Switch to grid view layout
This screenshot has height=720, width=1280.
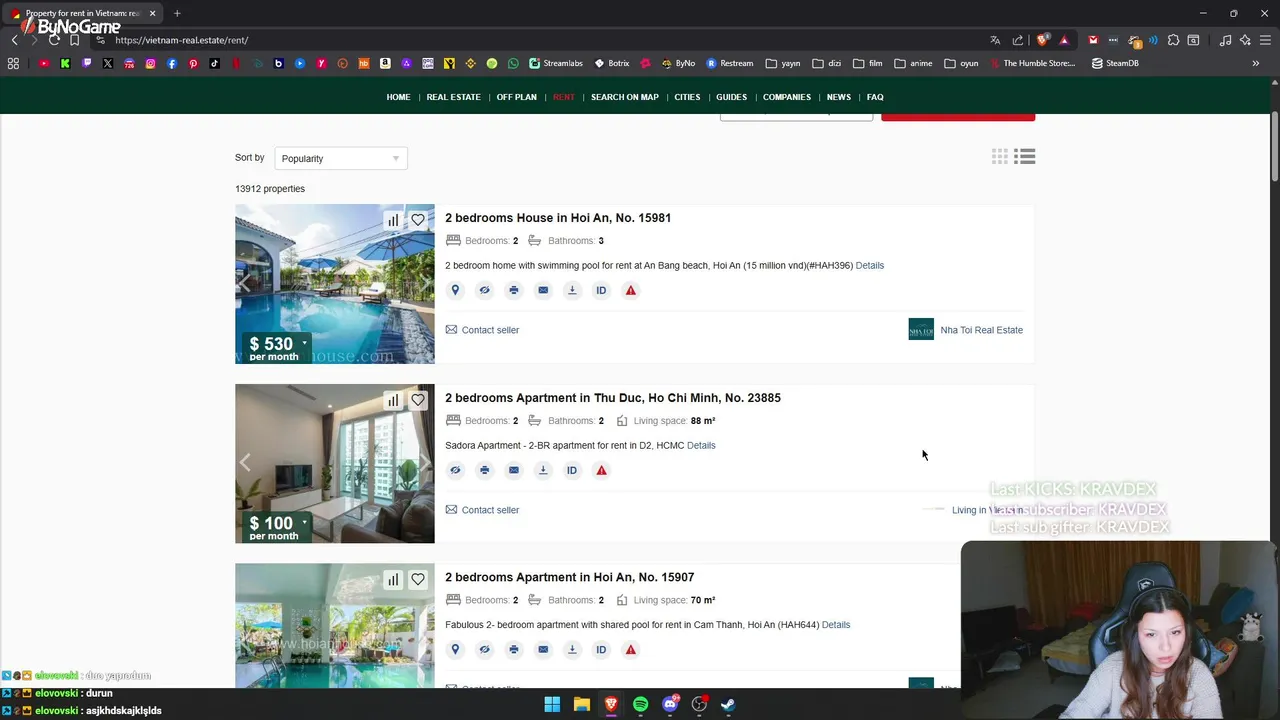click(x=1000, y=156)
